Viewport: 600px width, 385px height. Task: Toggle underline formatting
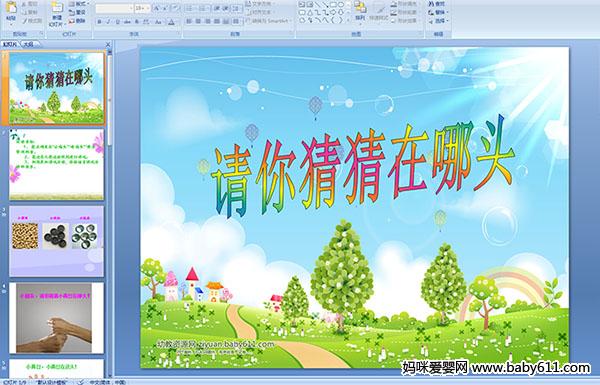(117, 22)
